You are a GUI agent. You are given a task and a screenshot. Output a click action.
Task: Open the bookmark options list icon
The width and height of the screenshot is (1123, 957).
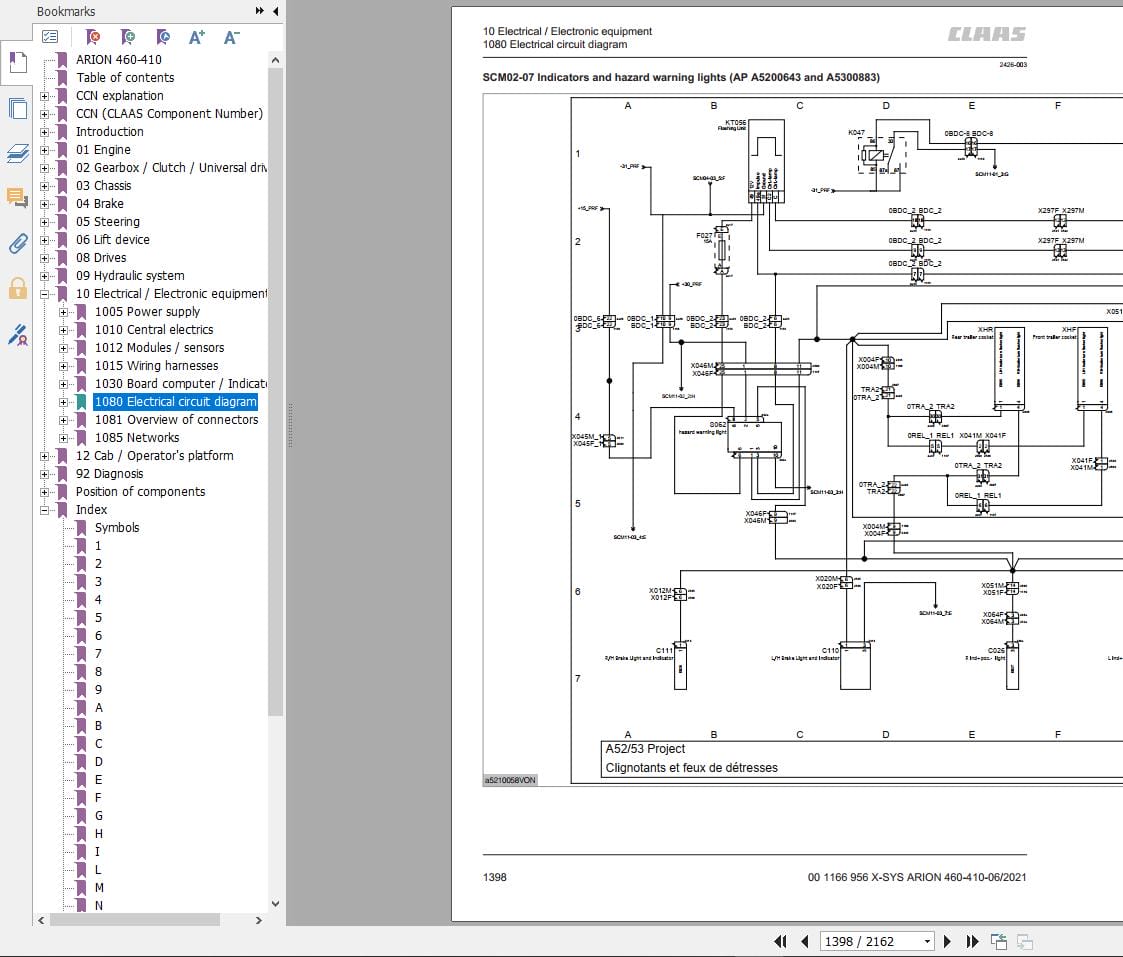(x=50, y=37)
